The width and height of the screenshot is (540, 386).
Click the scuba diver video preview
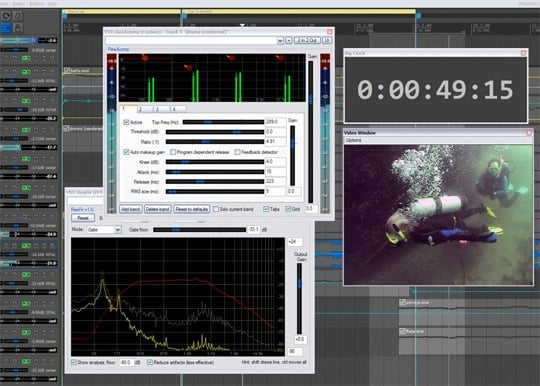[x=438, y=214]
